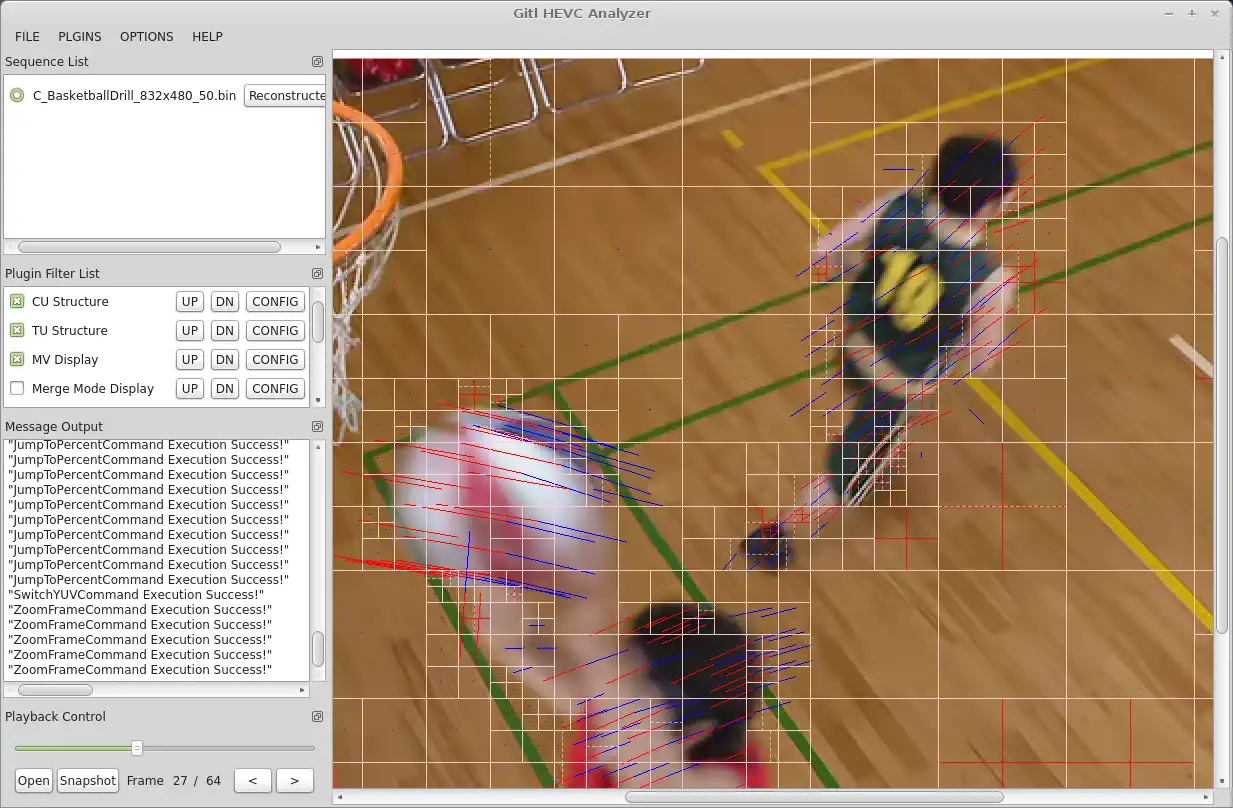Image resolution: width=1233 pixels, height=808 pixels.
Task: Undock the Sequence List panel
Action: point(317,62)
